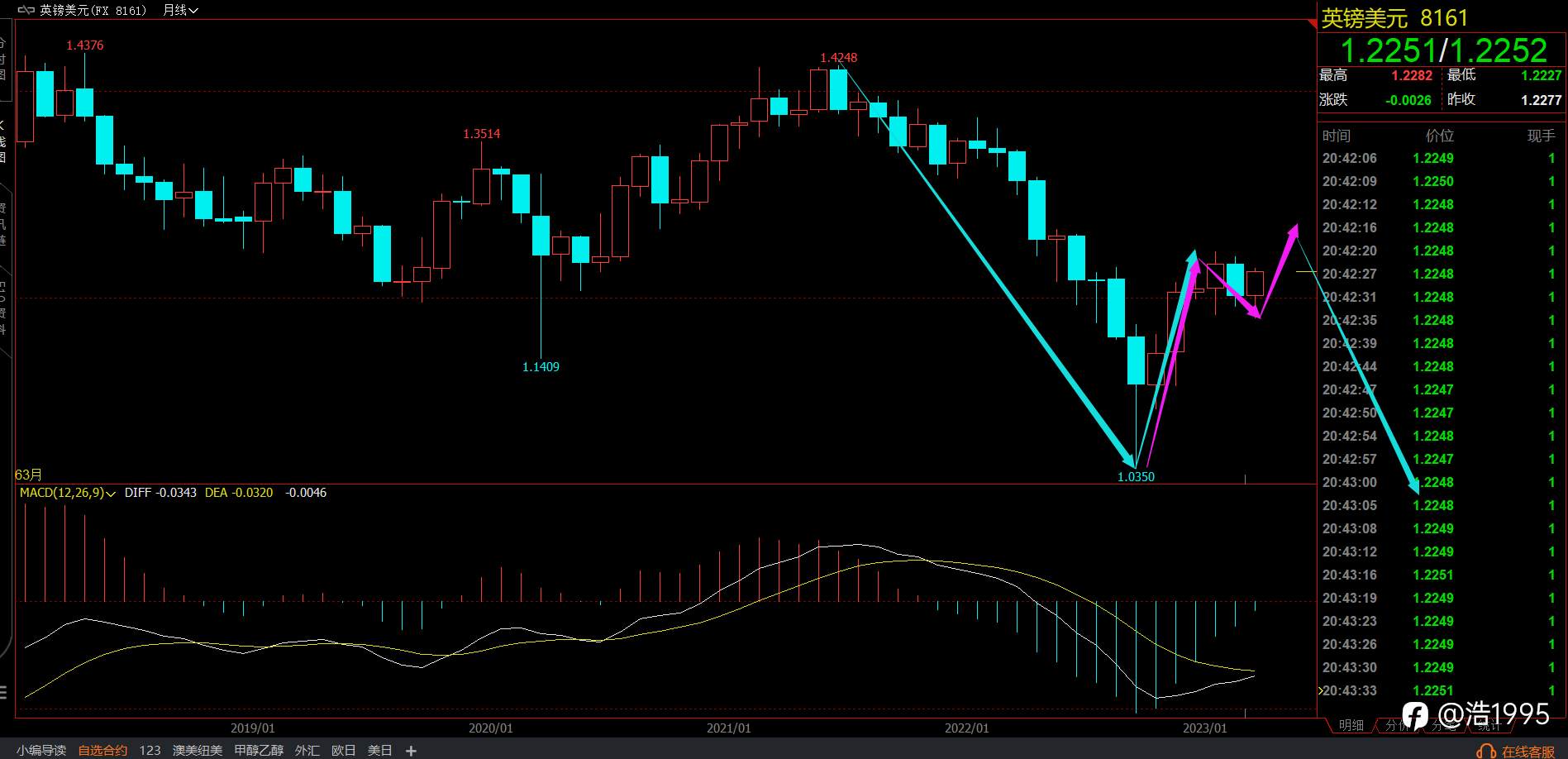This screenshot has height=759, width=1568.
Task: Click the MACD histogram value -0.0046
Action: pos(306,493)
